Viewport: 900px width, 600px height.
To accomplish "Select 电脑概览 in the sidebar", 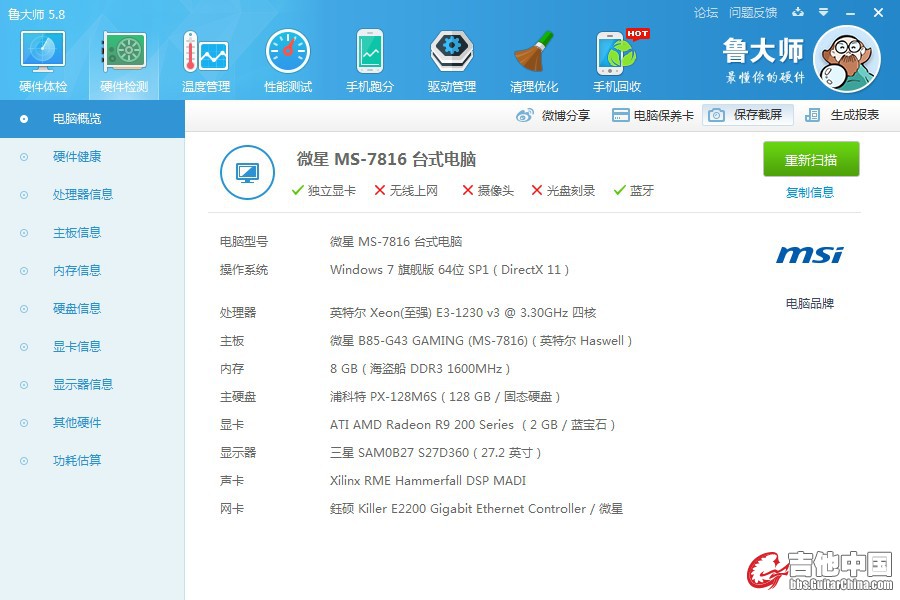I will 92,119.
